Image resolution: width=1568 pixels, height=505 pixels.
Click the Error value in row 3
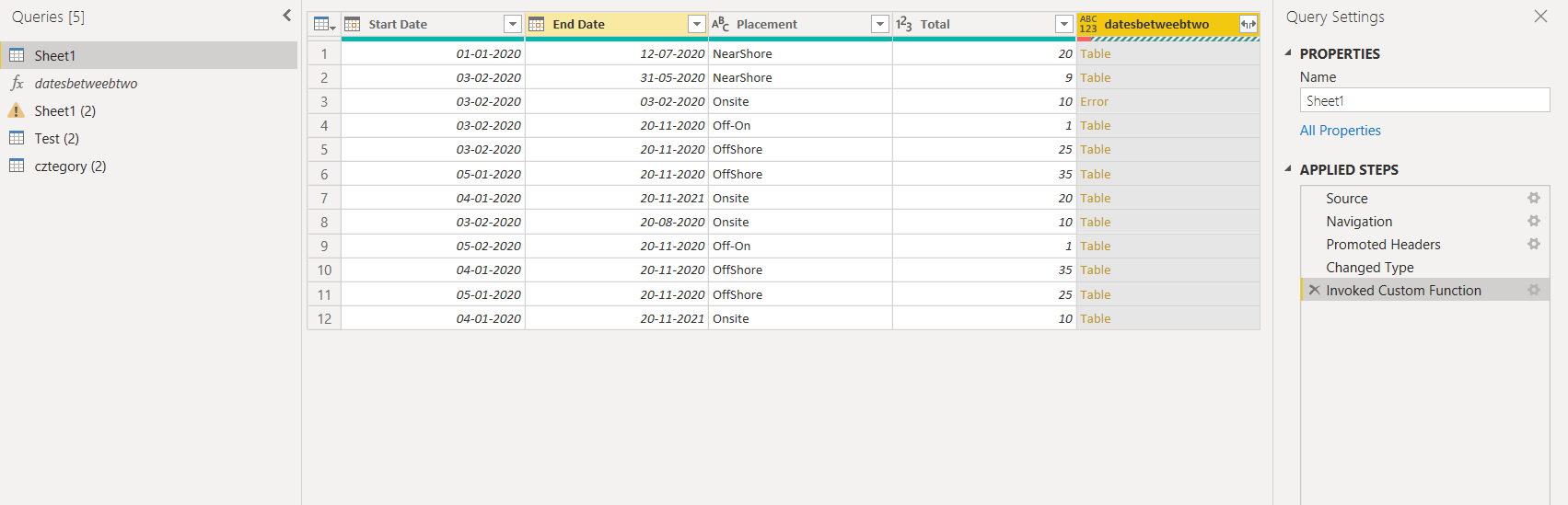pyautogui.click(x=1095, y=101)
